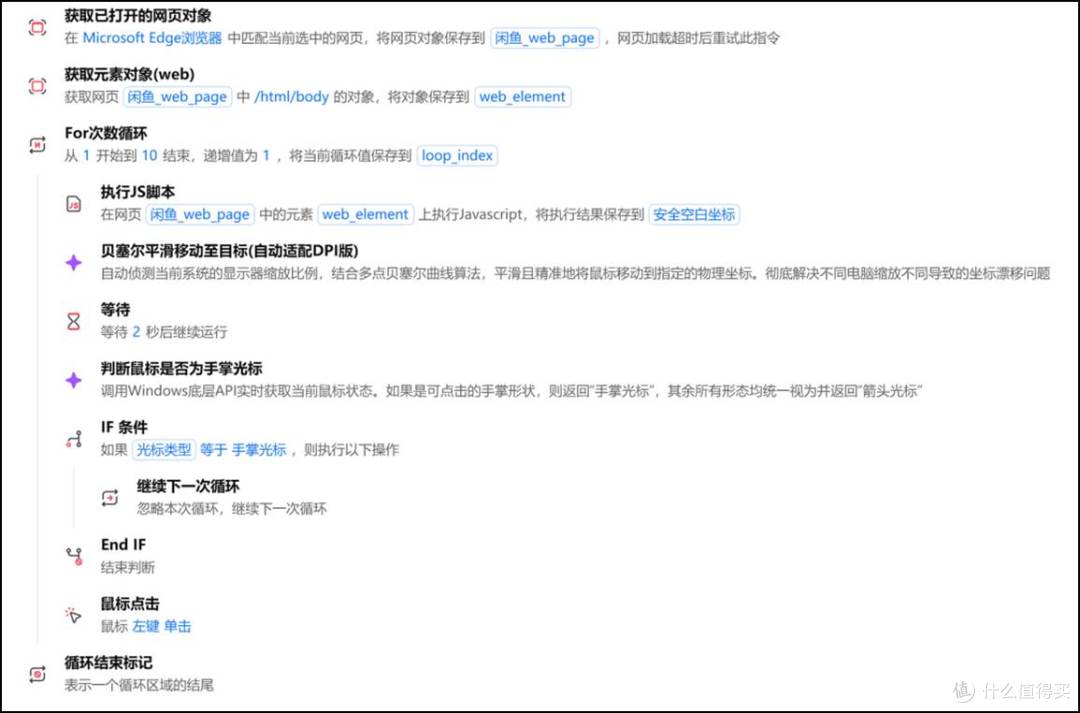
Task: Click the For次数循环 loop icon
Action: 37,145
